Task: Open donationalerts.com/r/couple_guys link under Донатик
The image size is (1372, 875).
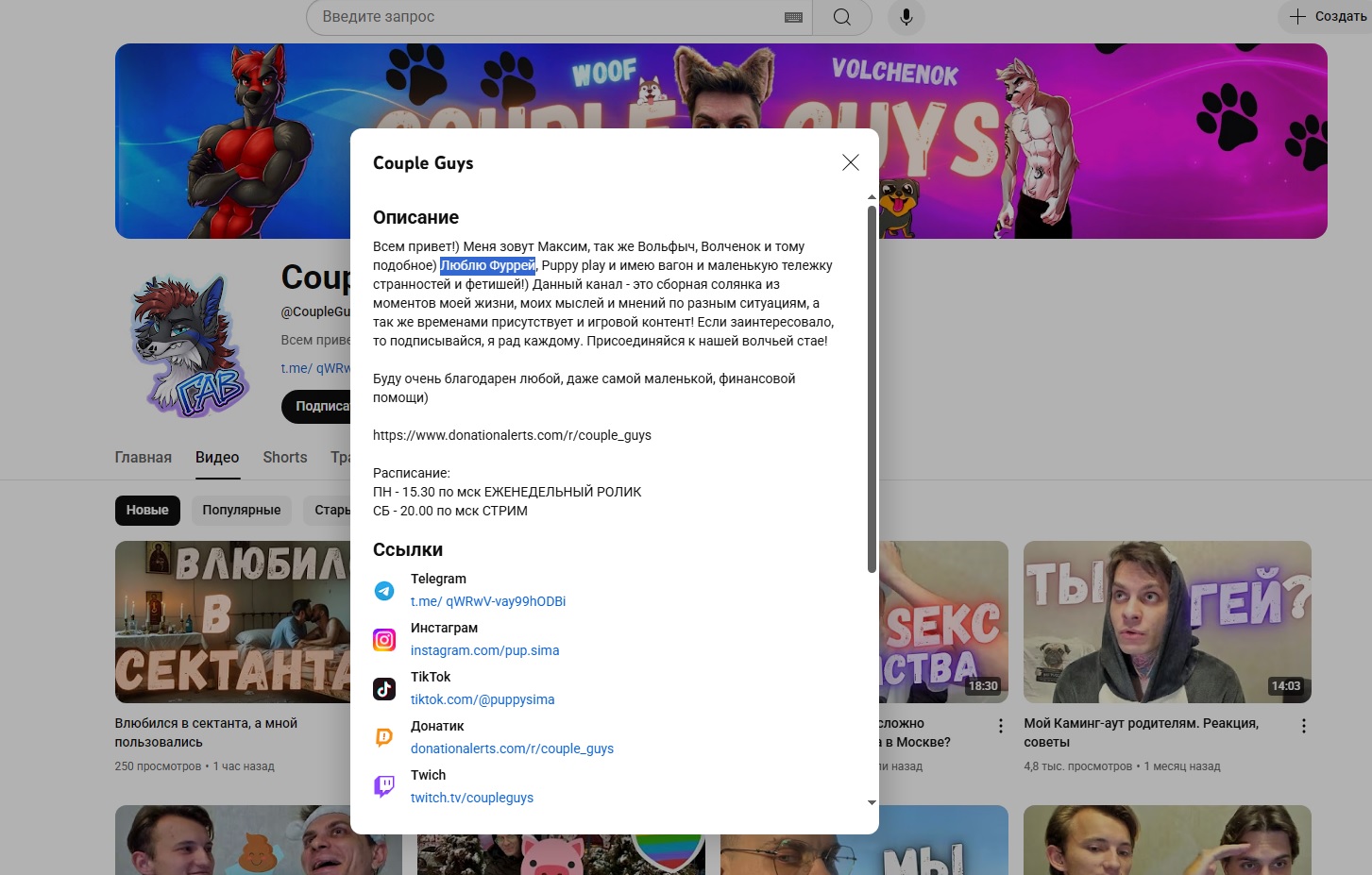Action: [512, 749]
